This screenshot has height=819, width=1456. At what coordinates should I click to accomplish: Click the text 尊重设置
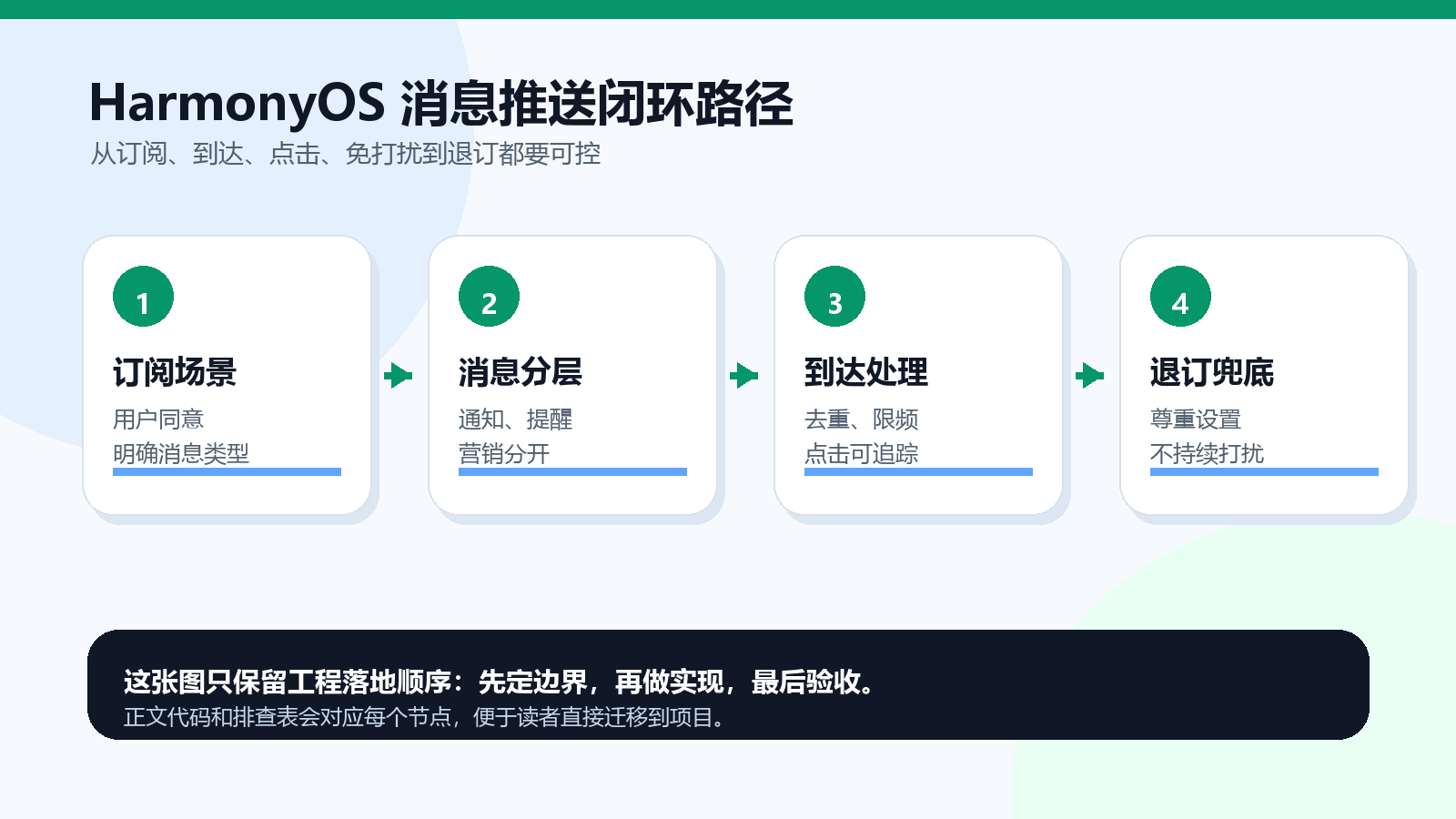(x=1196, y=420)
